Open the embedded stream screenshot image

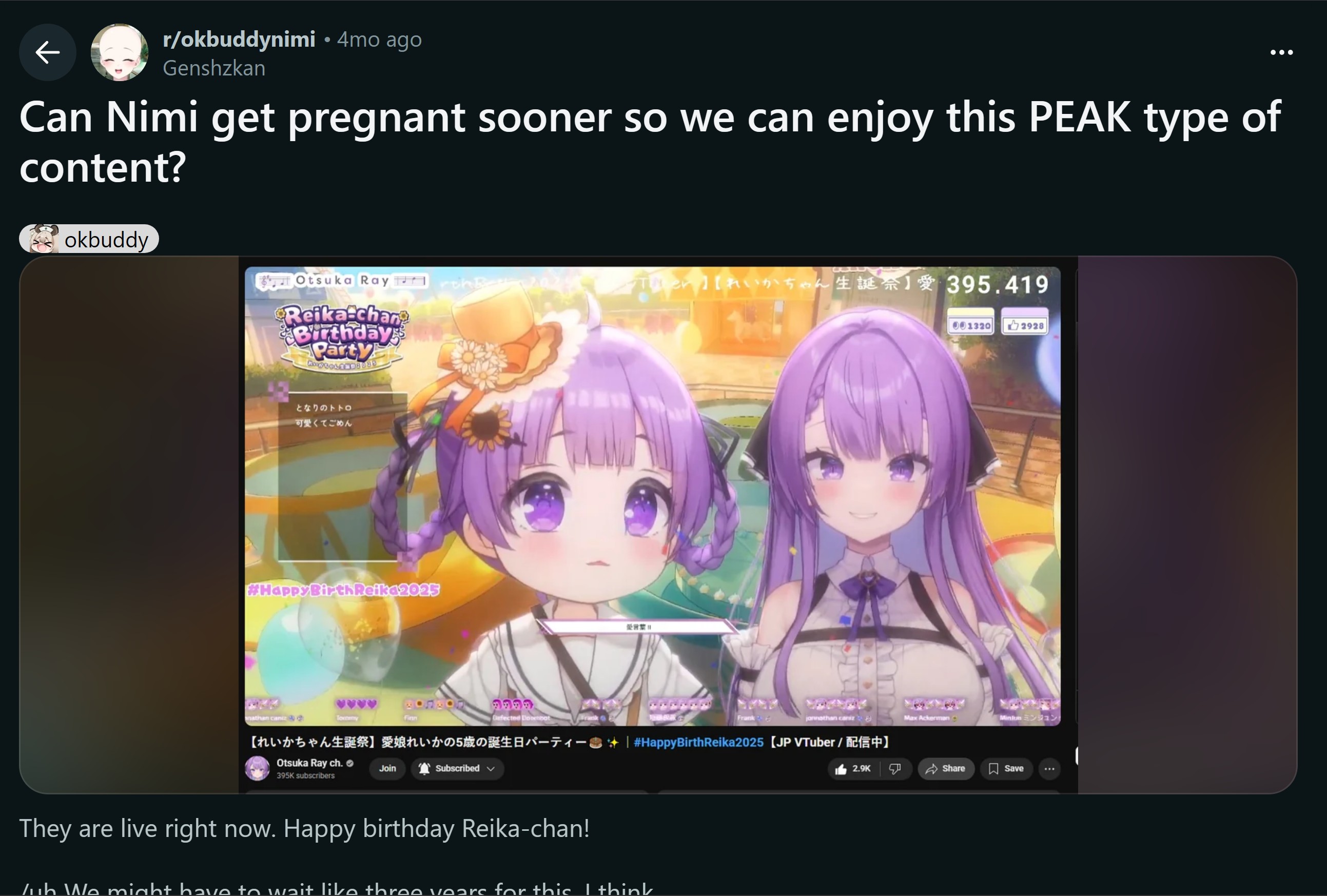(658, 525)
